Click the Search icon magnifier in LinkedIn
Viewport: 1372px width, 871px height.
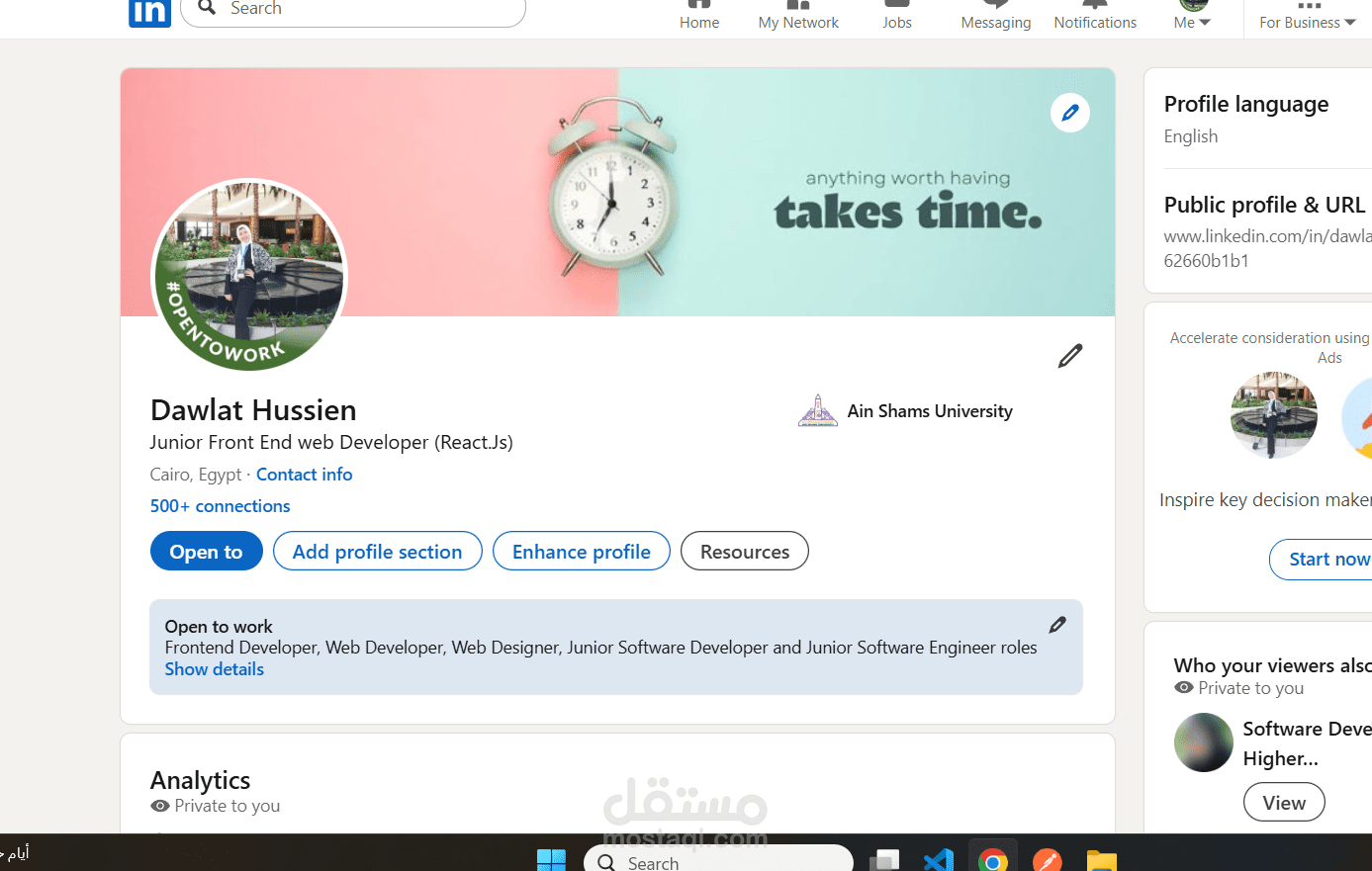(x=207, y=8)
